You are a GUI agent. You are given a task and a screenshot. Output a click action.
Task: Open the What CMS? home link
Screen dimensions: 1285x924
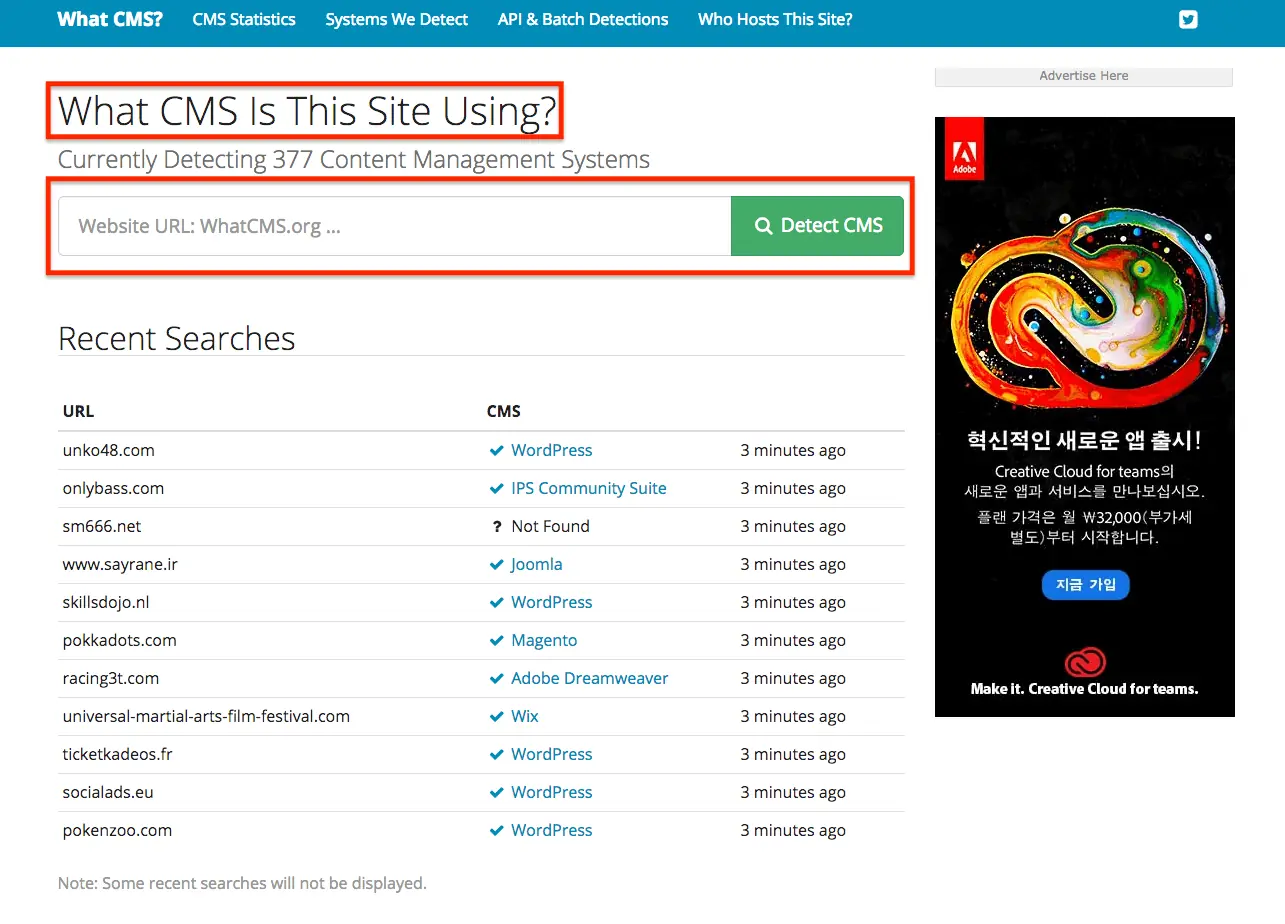110,19
